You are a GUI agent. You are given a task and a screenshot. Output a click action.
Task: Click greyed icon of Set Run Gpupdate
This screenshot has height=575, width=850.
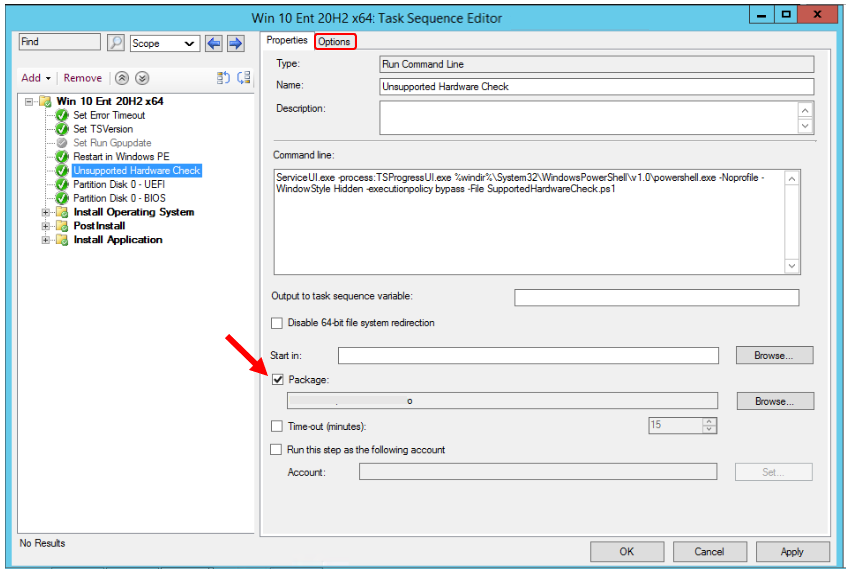click(x=62, y=143)
